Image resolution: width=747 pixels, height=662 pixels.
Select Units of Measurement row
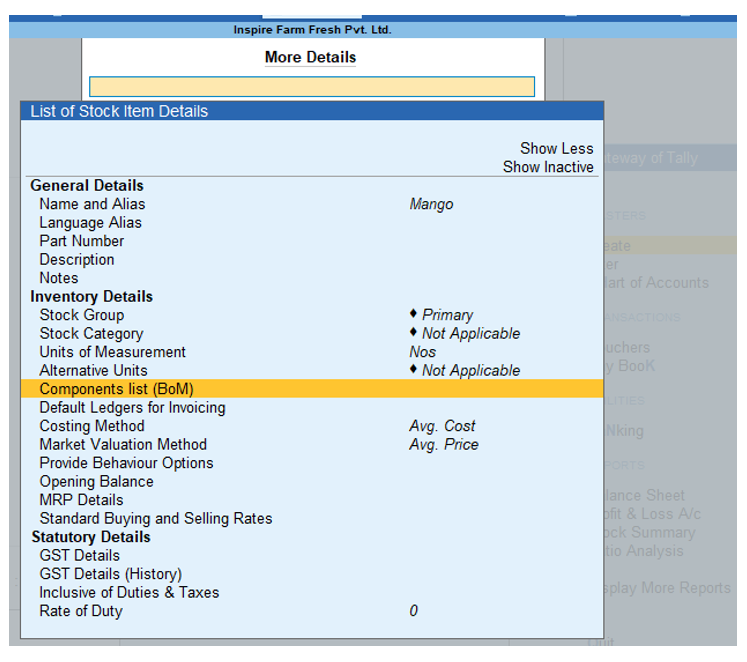point(312,352)
